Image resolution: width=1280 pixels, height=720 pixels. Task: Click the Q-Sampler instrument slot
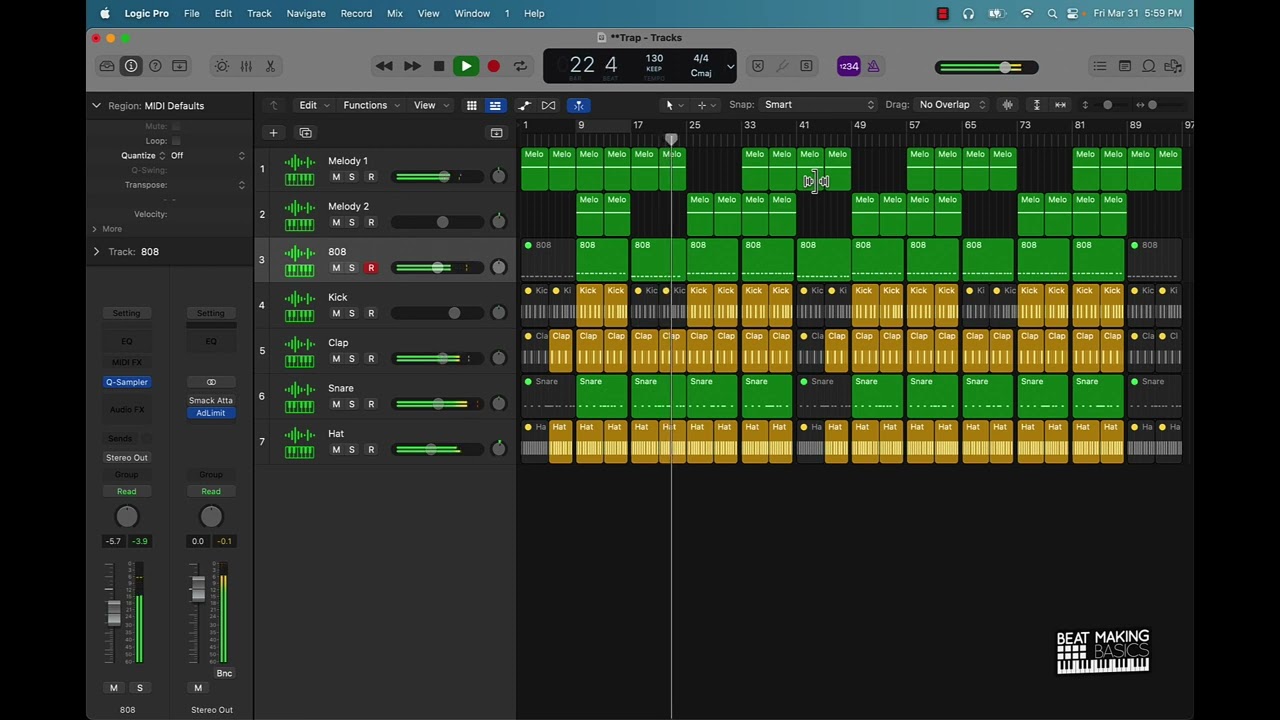tap(127, 382)
